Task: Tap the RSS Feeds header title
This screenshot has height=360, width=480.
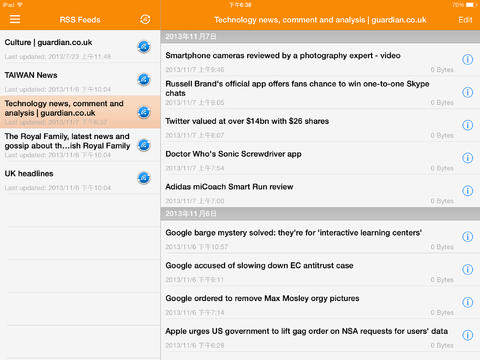Action: pyautogui.click(x=80, y=20)
